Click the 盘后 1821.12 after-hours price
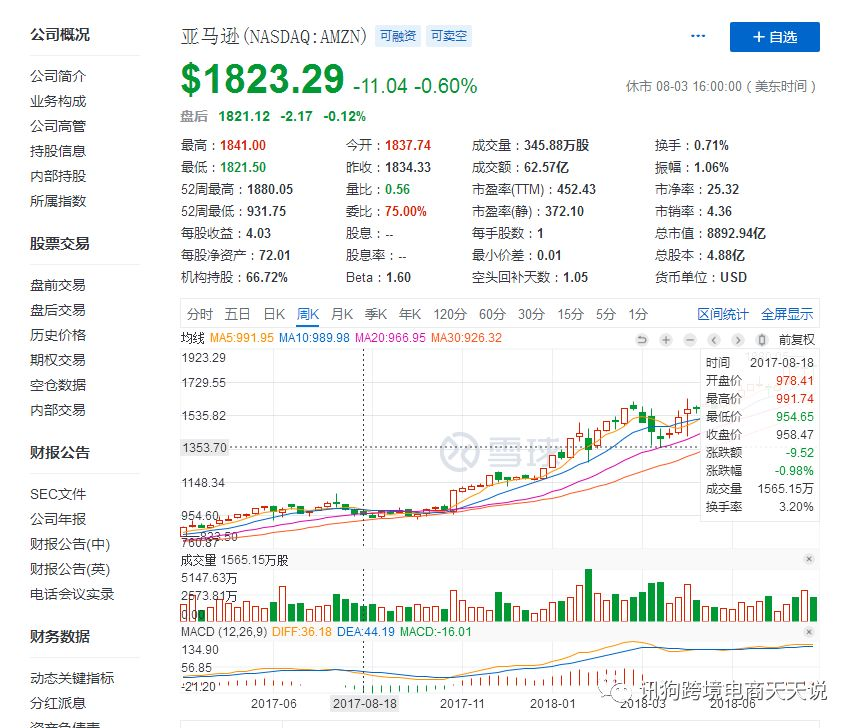The width and height of the screenshot is (855, 728). pos(244,116)
